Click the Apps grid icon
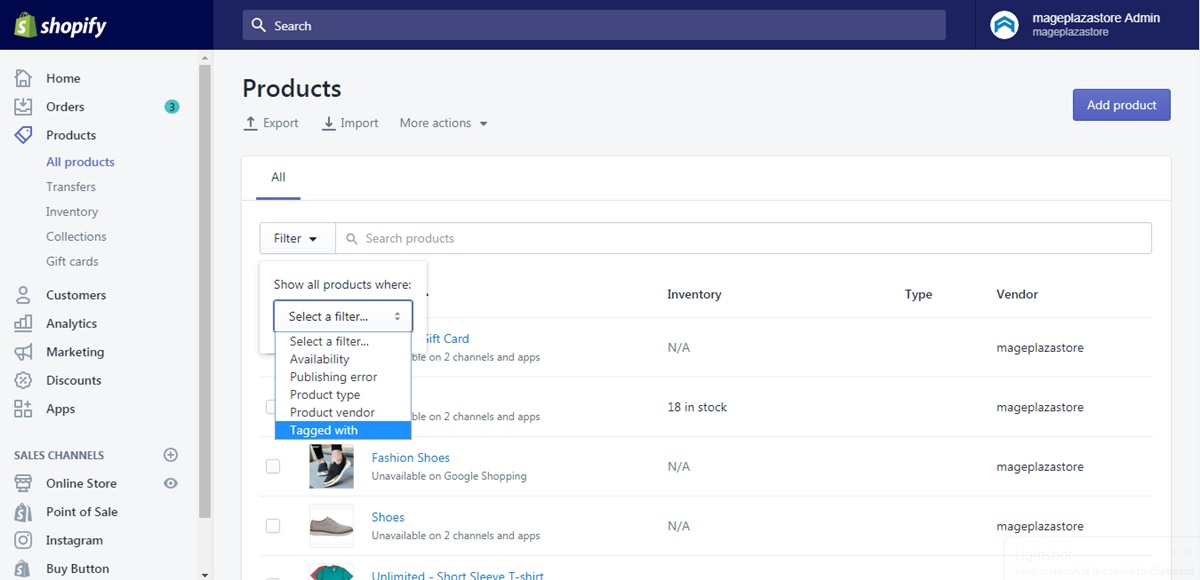Image resolution: width=1200 pixels, height=580 pixels. [23, 409]
